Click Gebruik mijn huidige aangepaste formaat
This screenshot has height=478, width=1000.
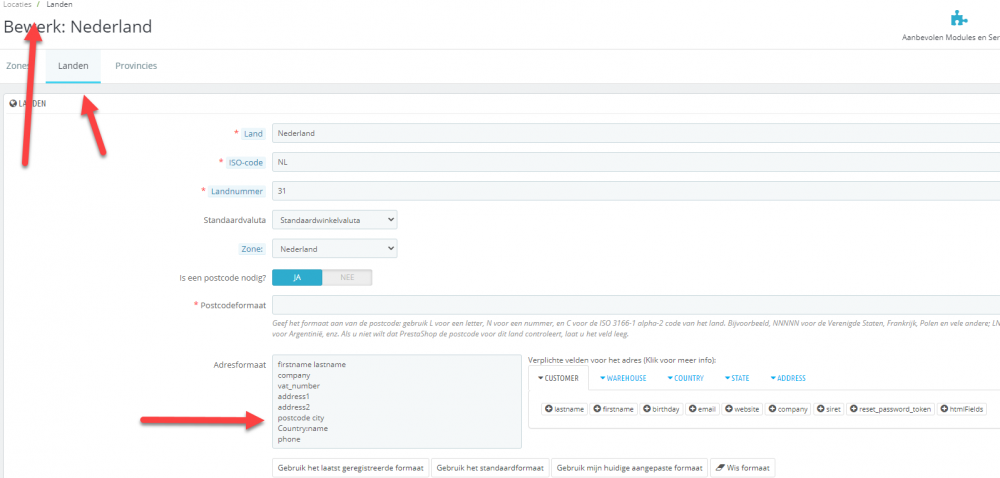coord(629,468)
